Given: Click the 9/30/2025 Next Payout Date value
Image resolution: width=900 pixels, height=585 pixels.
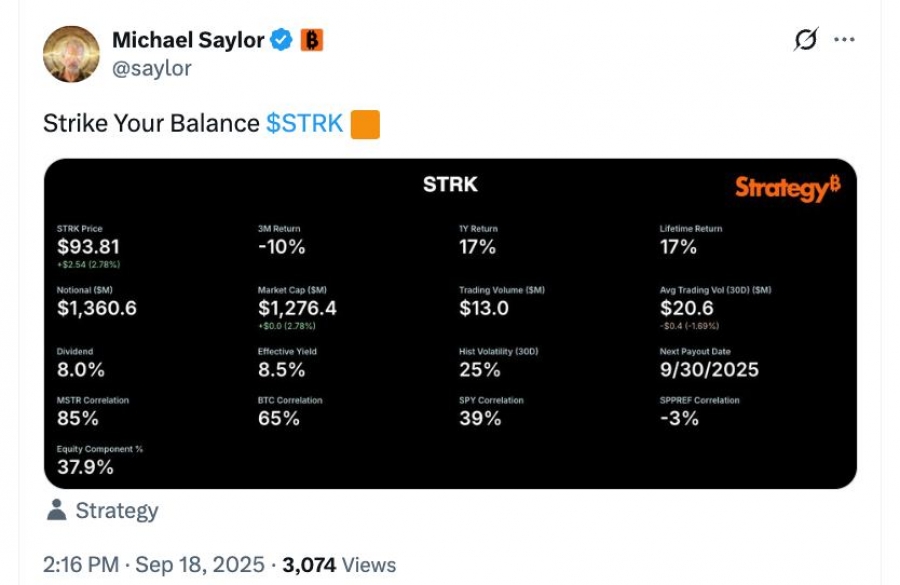Looking at the screenshot, I should tap(709, 370).
